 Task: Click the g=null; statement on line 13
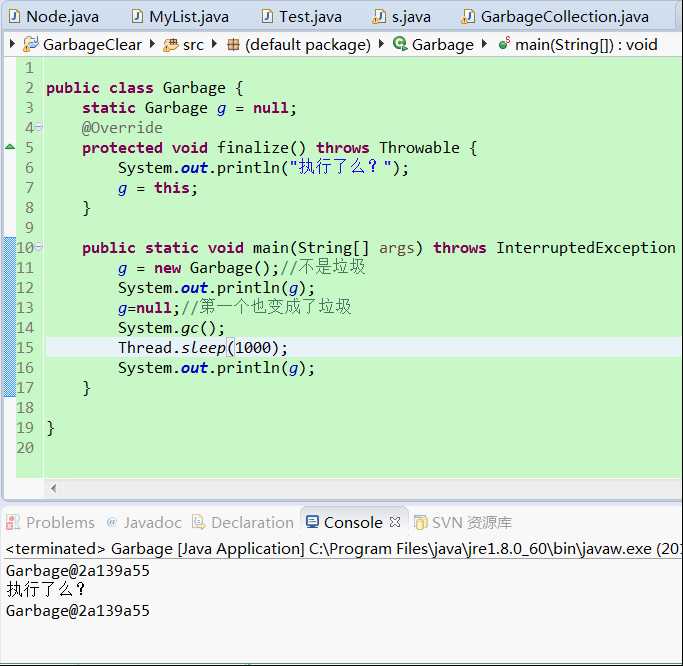tap(149, 308)
